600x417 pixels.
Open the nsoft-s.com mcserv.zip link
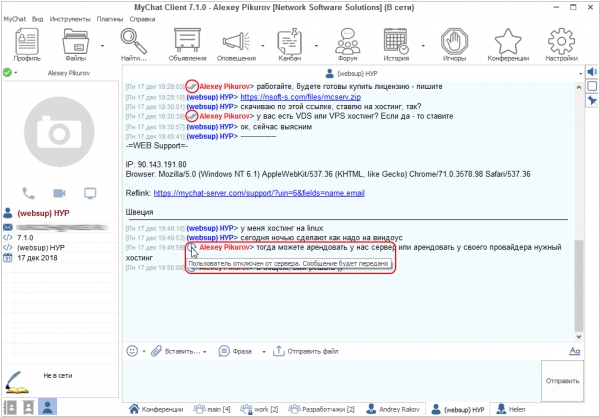coord(300,97)
